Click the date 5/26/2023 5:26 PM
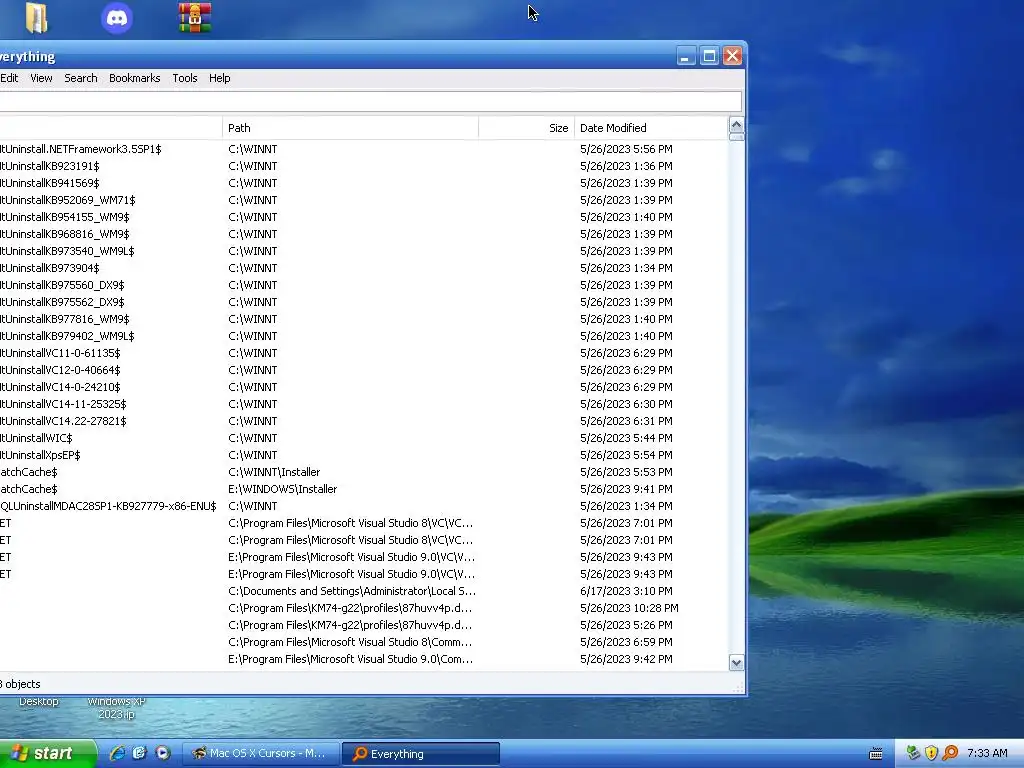This screenshot has width=1024, height=768. click(x=626, y=624)
